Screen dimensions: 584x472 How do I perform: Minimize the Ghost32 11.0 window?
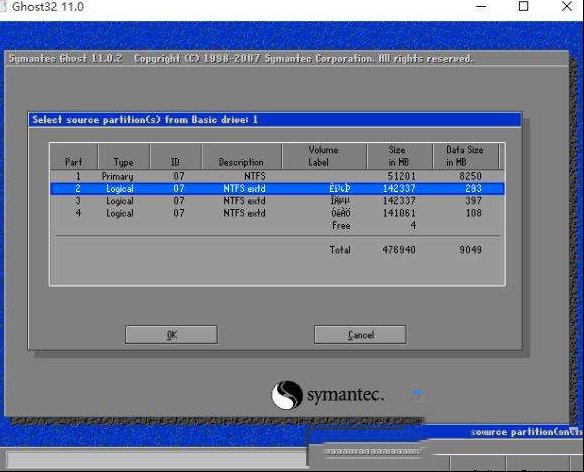pos(481,6)
